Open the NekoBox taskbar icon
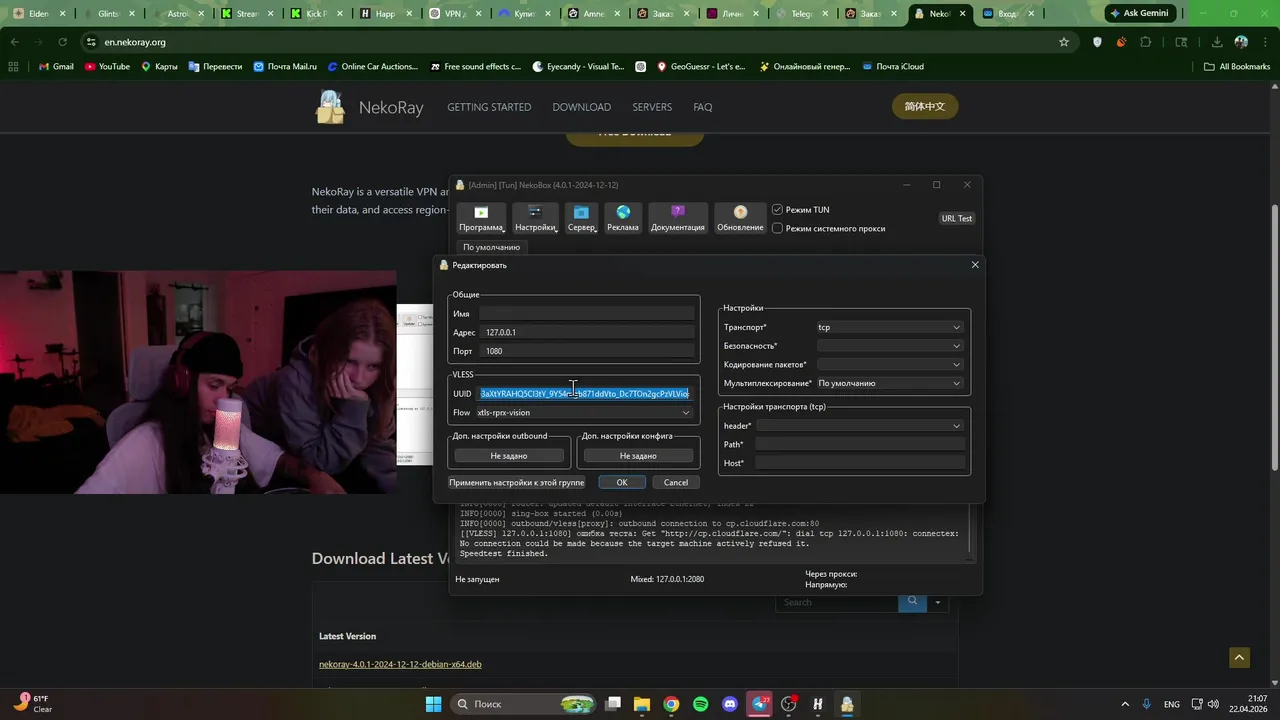This screenshot has width=1280, height=720. tap(847, 704)
